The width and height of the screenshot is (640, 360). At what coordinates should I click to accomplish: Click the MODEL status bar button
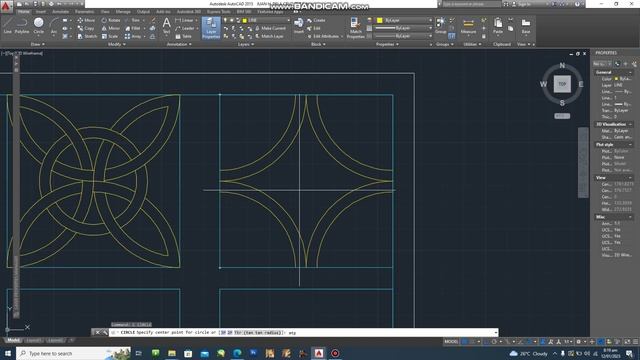click(451, 342)
